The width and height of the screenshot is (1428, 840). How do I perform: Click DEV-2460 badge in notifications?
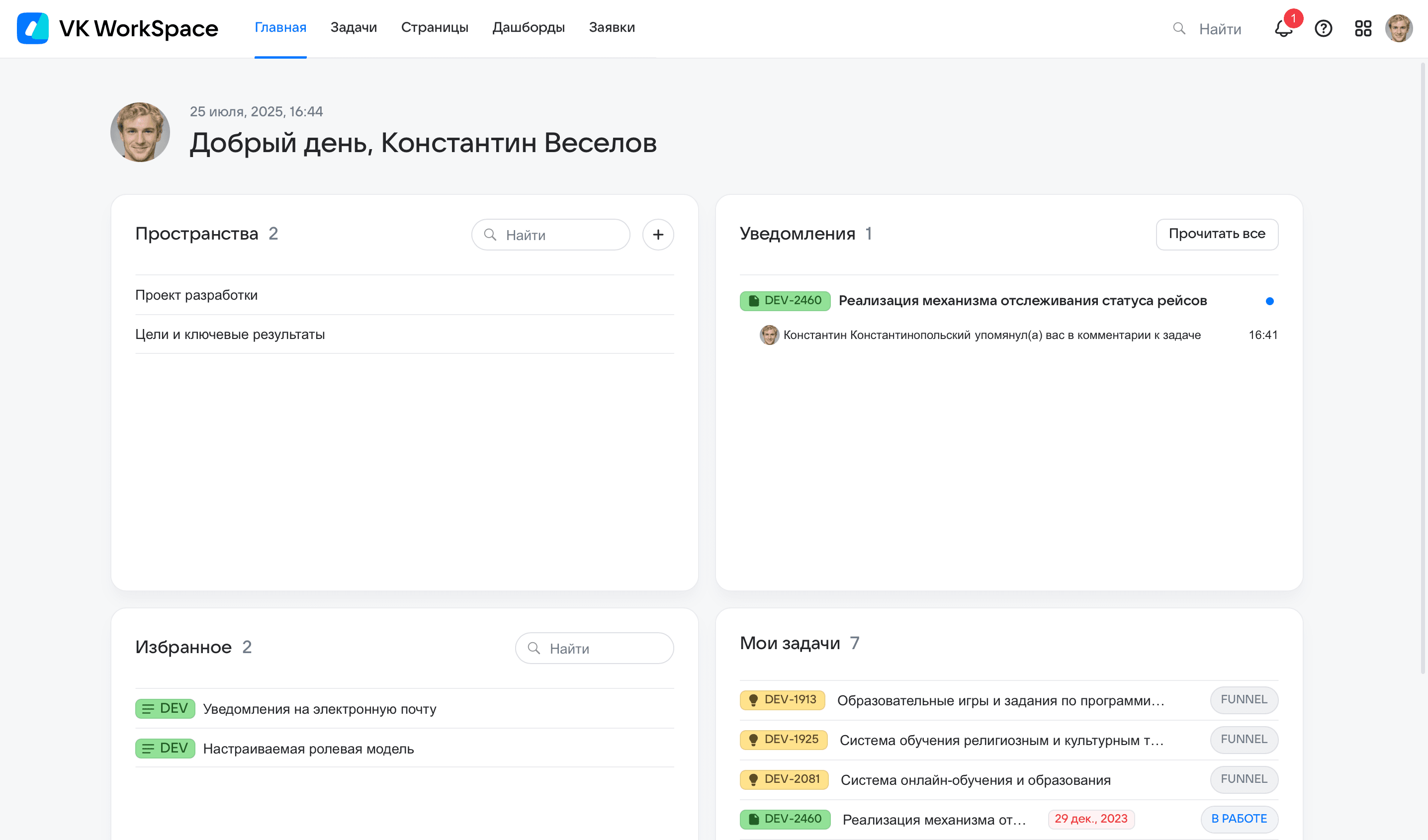coord(785,301)
